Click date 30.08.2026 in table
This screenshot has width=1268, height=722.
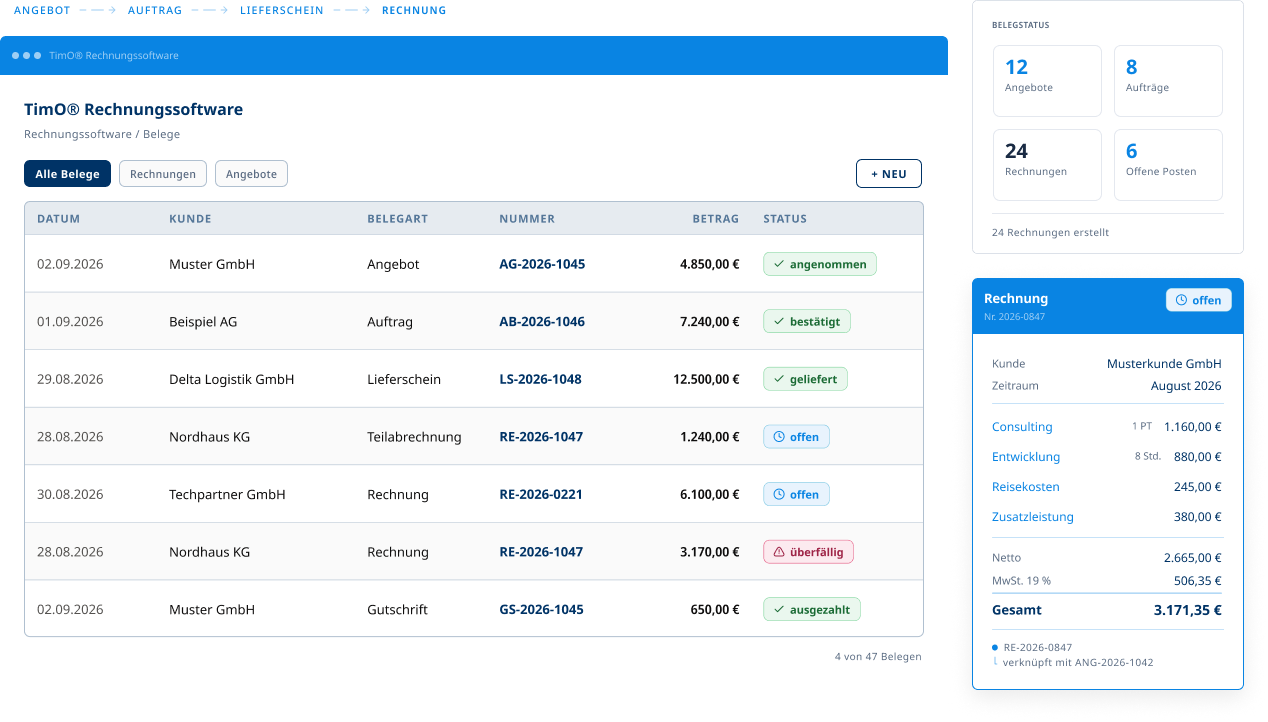[x=70, y=494]
